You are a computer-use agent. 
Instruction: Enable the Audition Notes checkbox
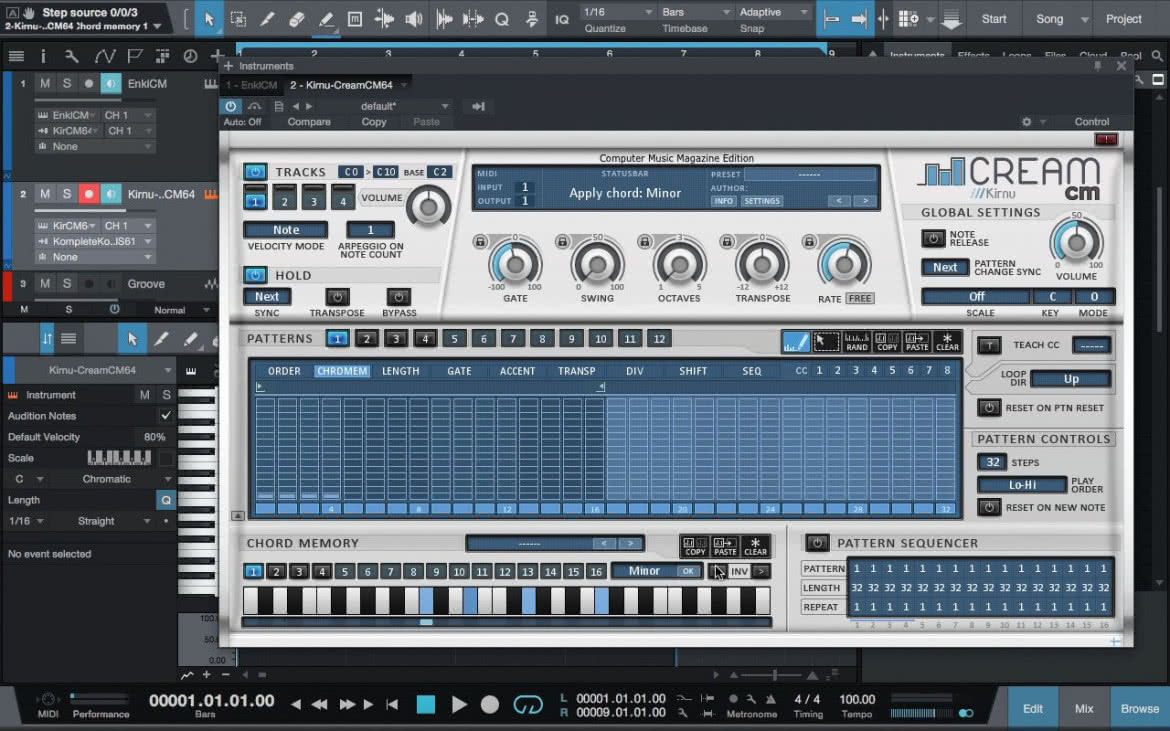tap(166, 415)
